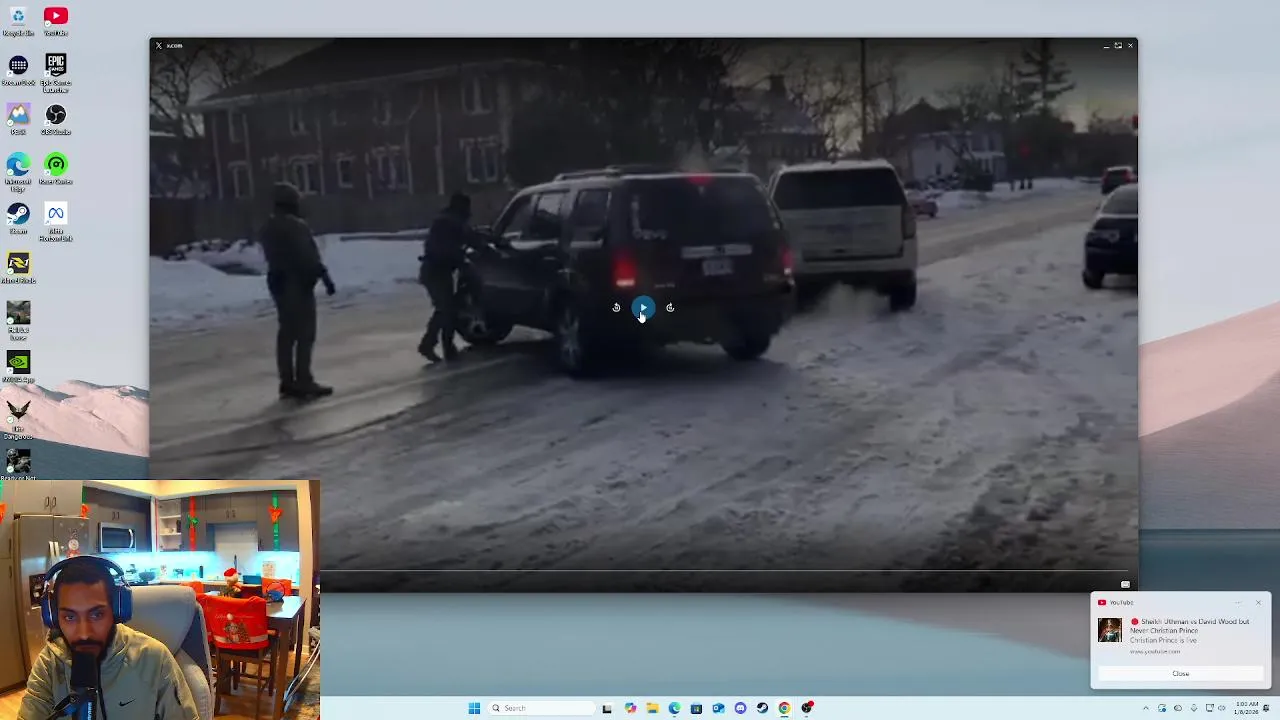Open the Recycle Bin desktop icon

click(x=18, y=20)
